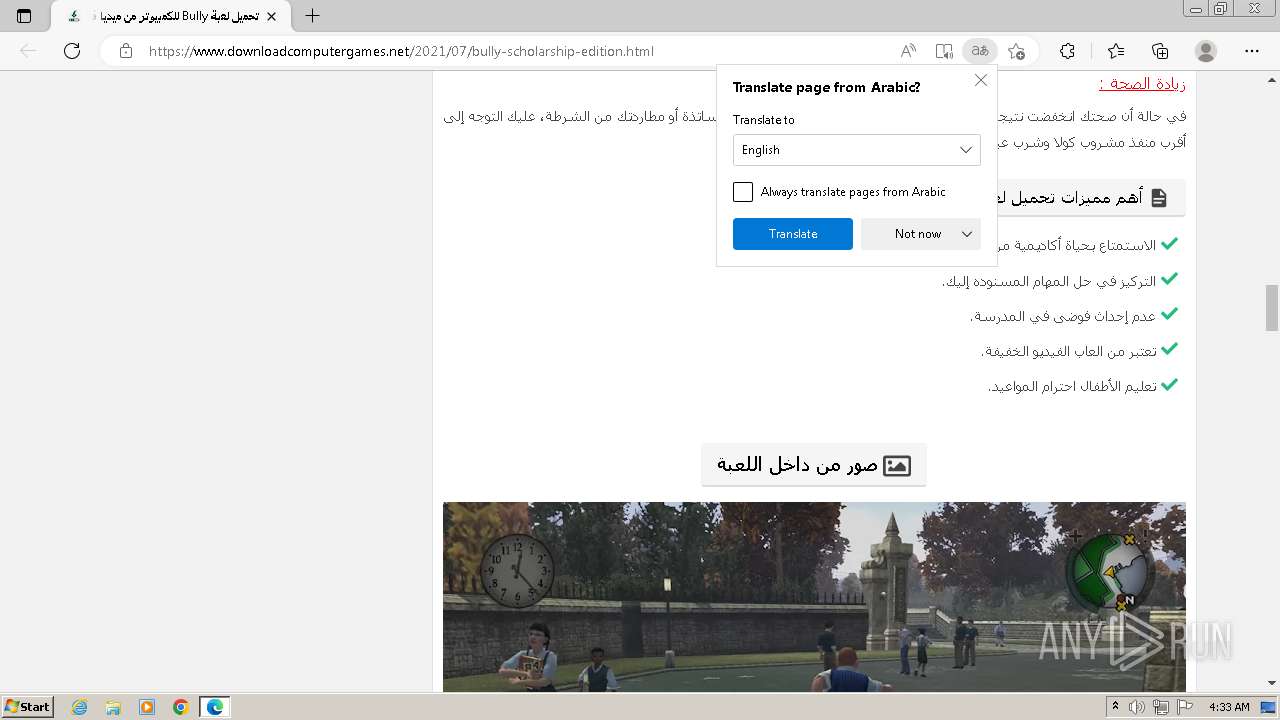Click the document icon beside features heading
This screenshot has height=720, width=1280.
[1159, 198]
